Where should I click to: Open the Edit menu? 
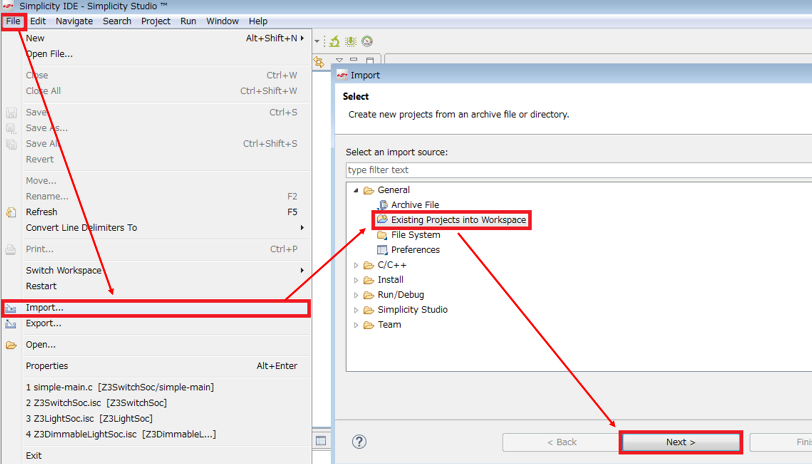click(x=38, y=21)
